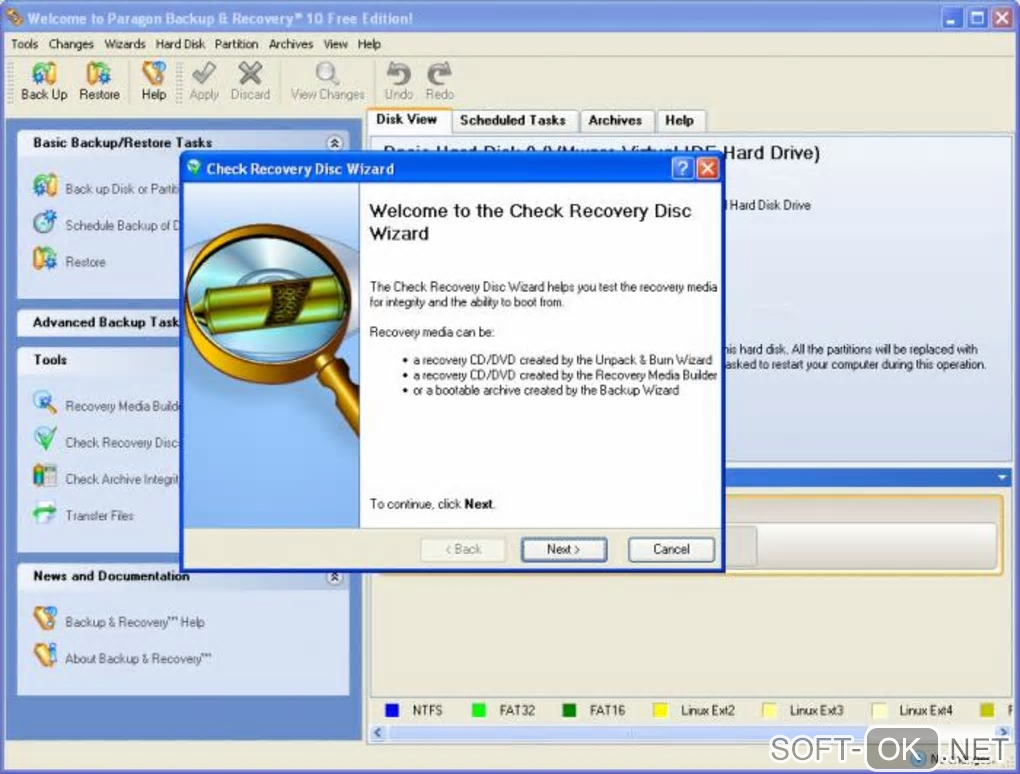Click Recovery Media Builder icon
This screenshot has width=1020, height=774.
45,403
